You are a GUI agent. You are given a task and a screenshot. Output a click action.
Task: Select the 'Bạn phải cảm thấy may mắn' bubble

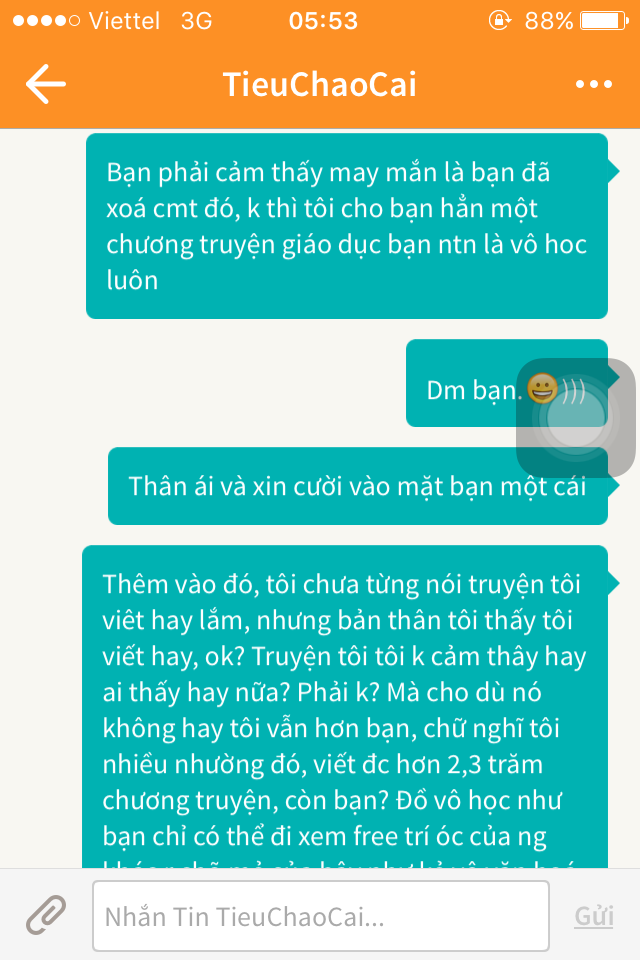[x=347, y=226]
